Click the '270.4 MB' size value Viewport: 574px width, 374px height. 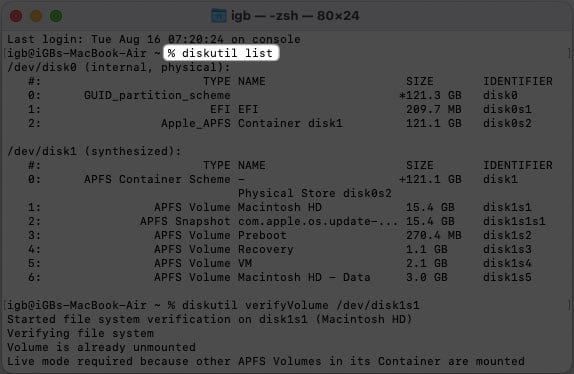(x=433, y=235)
